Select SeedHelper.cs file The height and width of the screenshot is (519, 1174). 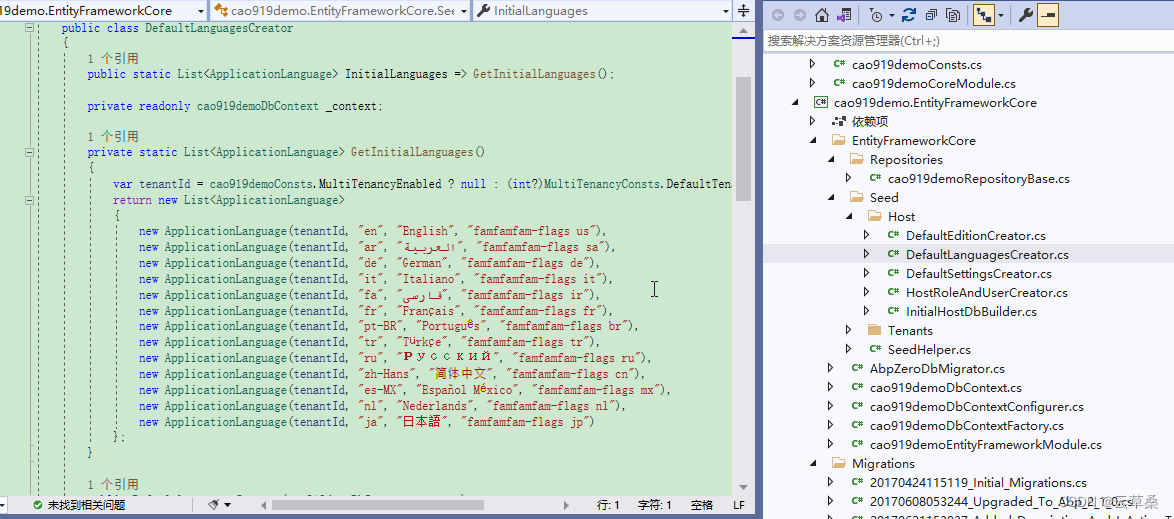pyautogui.click(x=929, y=350)
